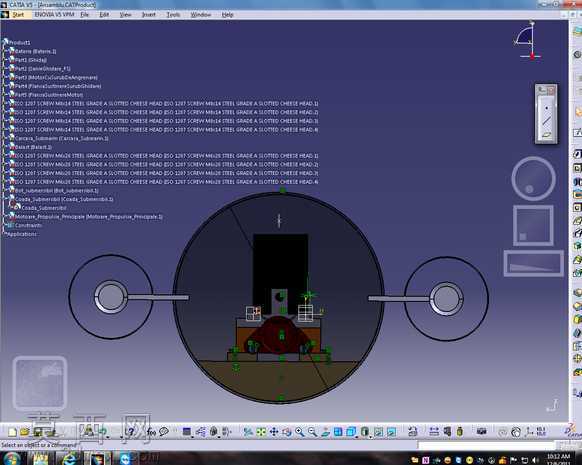Open the undo history dropdown arrow
This screenshot has width=582, height=465.
coord(108,436)
